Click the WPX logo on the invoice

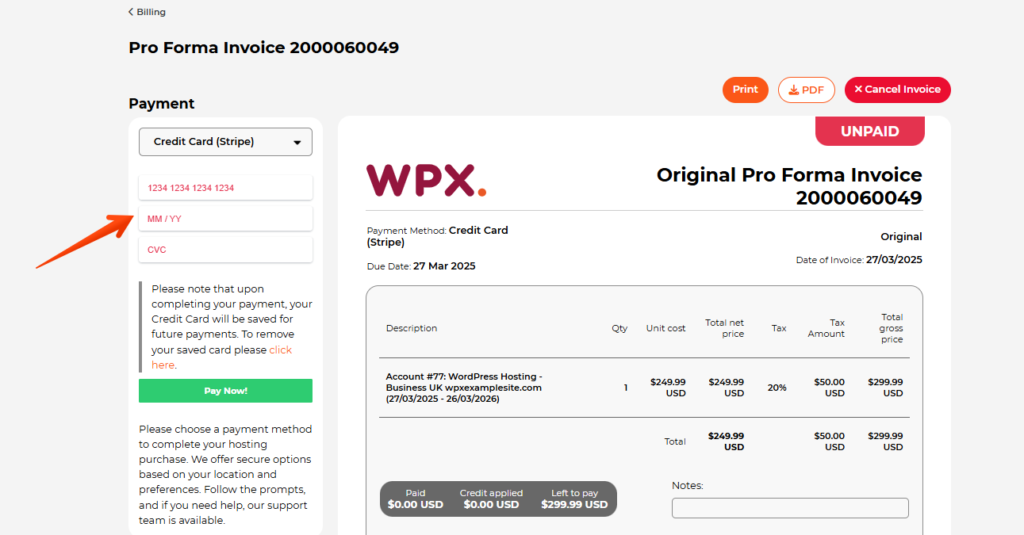(426, 180)
